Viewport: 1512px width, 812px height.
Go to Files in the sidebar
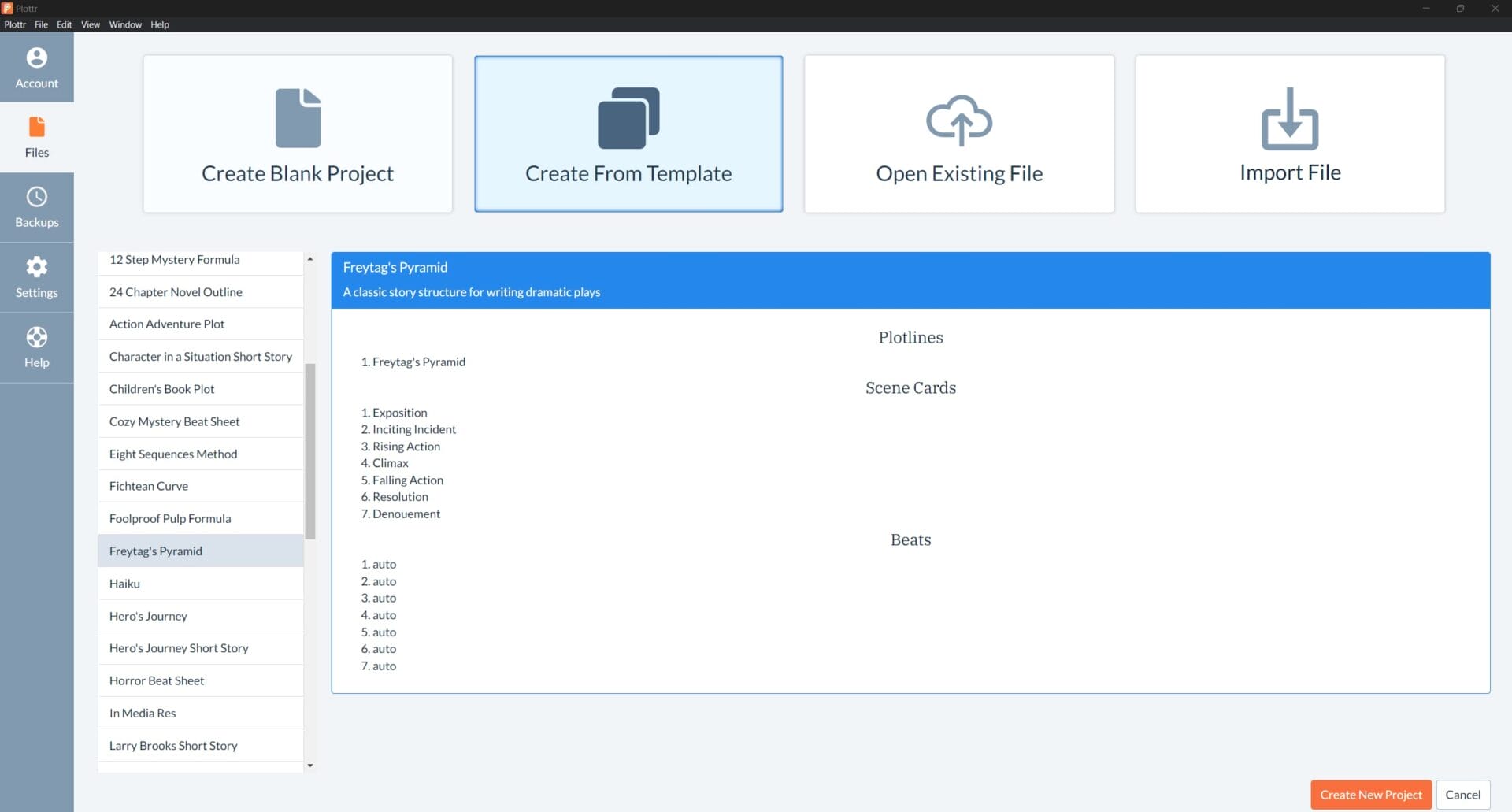click(x=36, y=137)
